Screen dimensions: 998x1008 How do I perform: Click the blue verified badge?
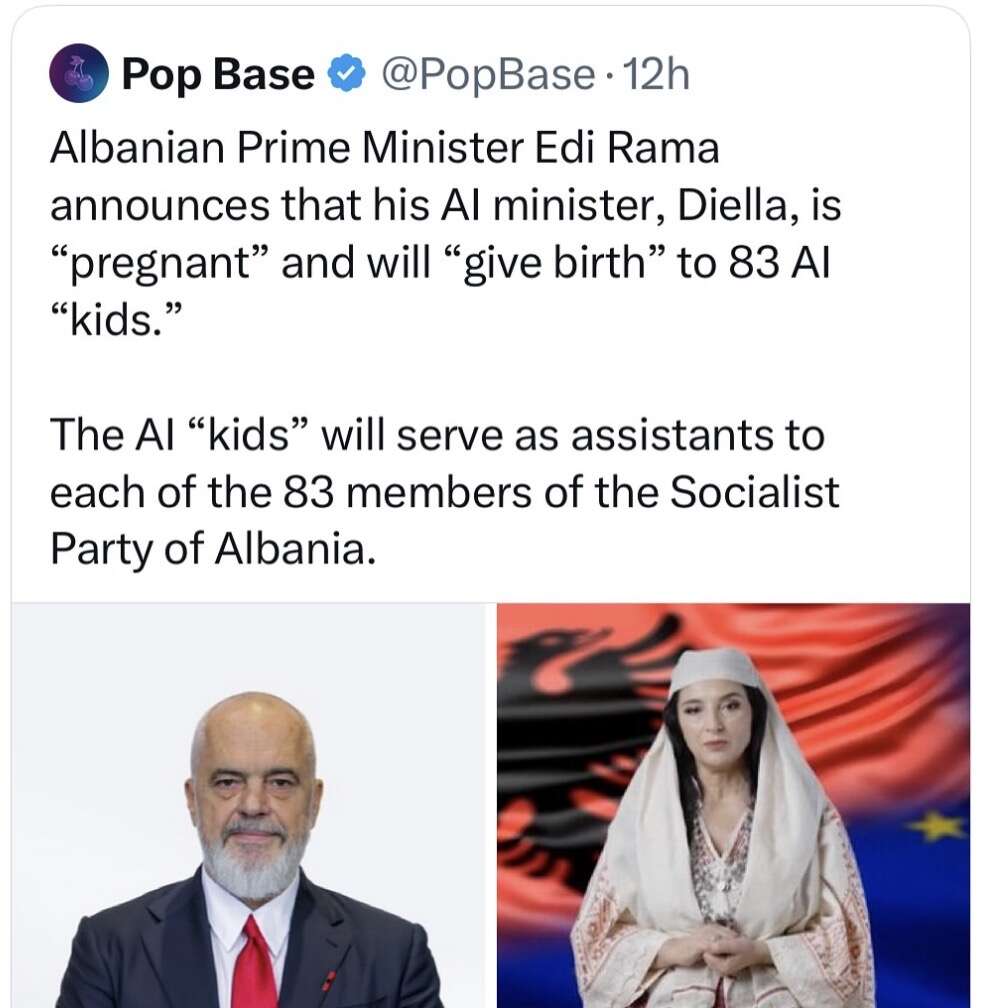click(x=346, y=74)
